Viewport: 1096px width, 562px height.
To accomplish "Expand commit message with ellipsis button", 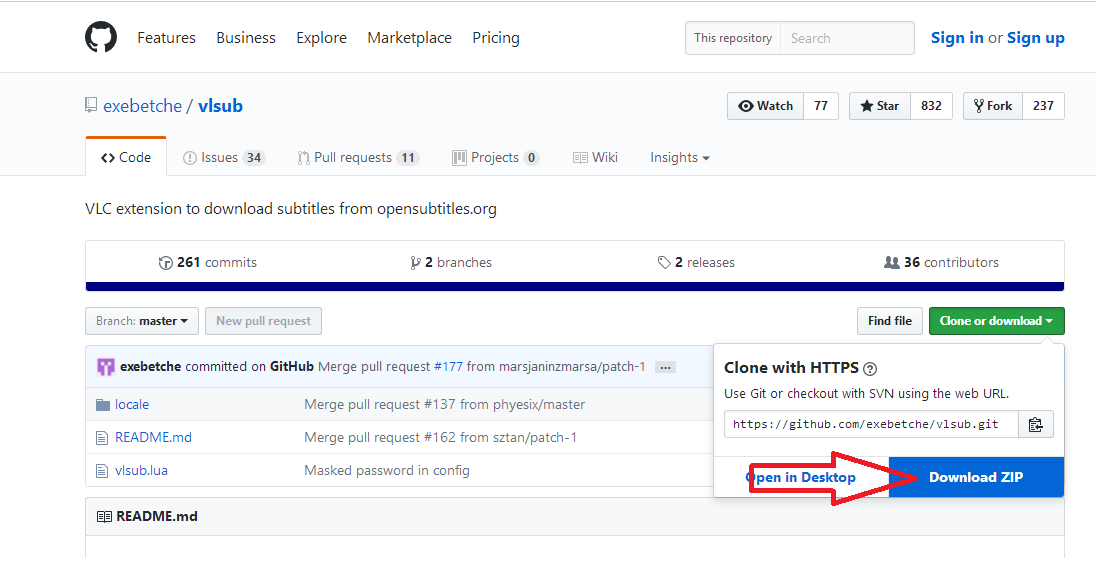I will (x=665, y=367).
